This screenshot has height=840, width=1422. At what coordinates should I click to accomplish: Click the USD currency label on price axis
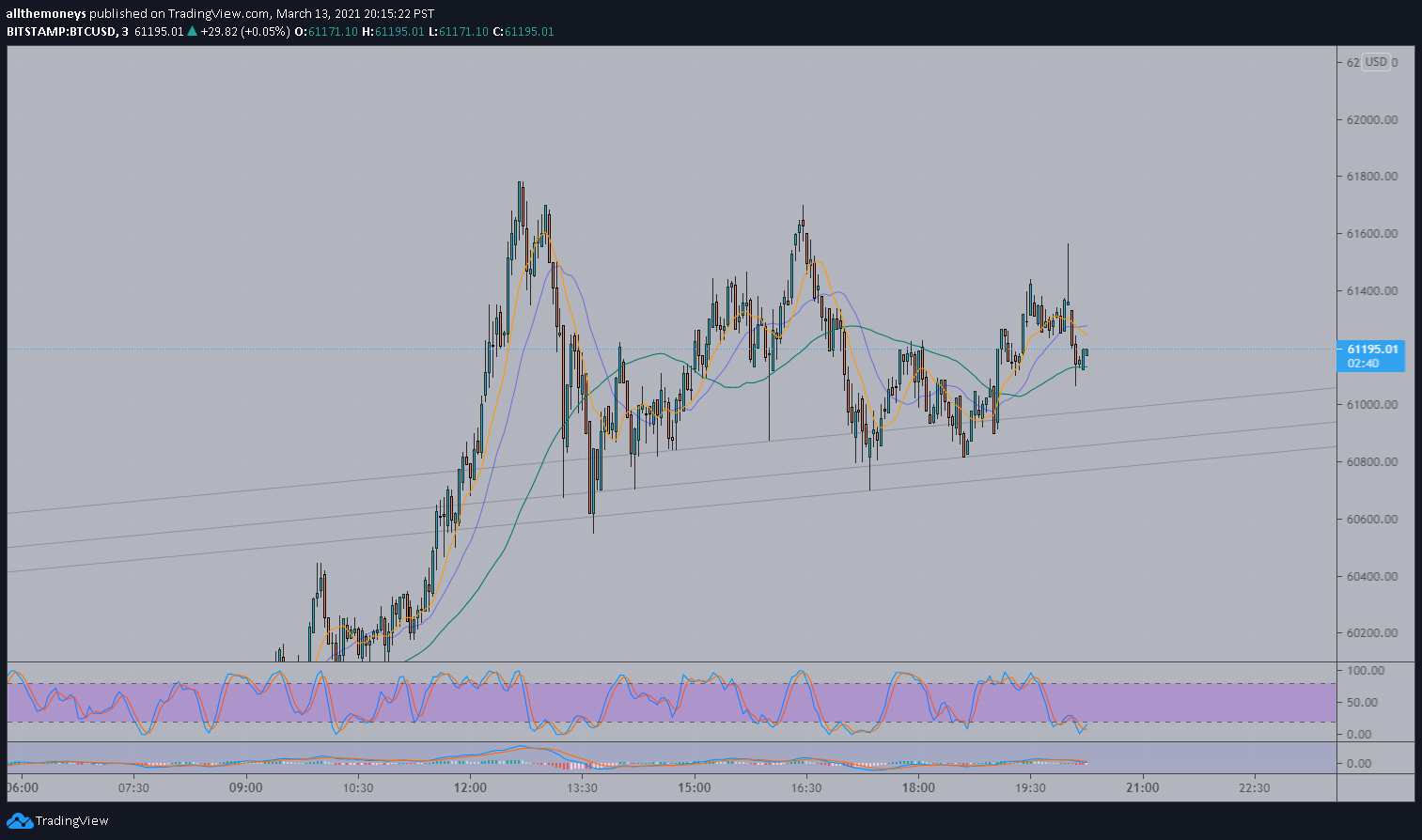click(1376, 62)
